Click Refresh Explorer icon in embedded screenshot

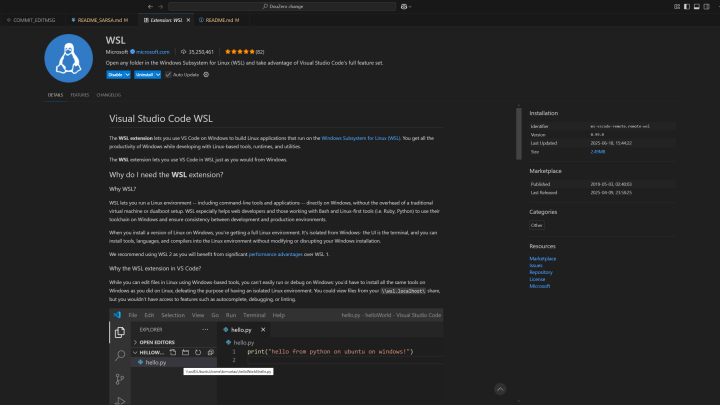(198, 353)
